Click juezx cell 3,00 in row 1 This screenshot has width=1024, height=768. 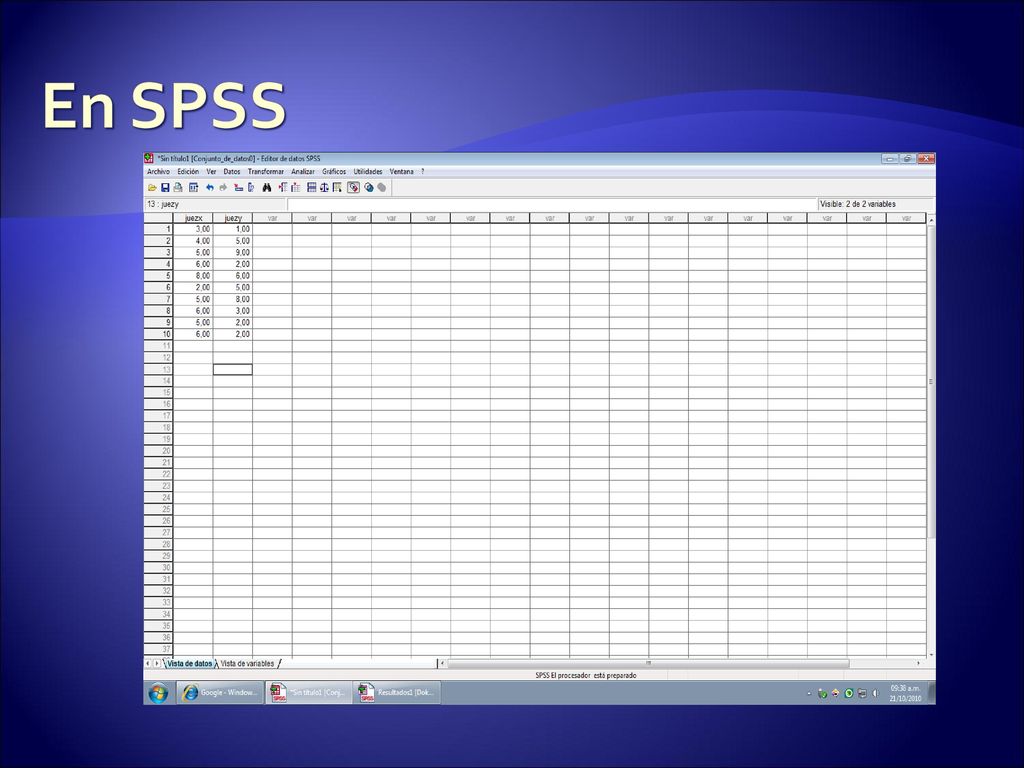click(x=193, y=229)
